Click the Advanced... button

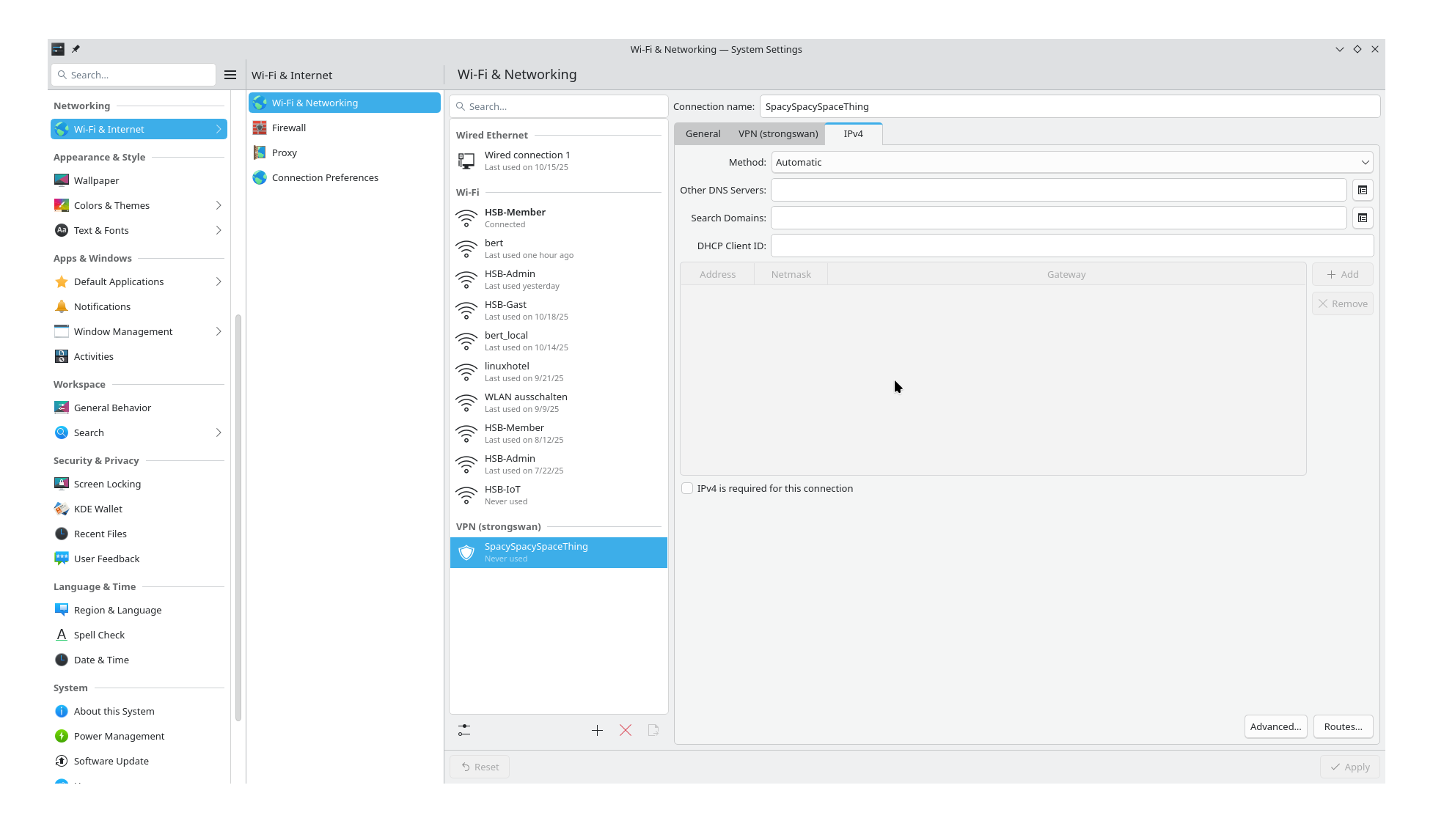[1275, 726]
